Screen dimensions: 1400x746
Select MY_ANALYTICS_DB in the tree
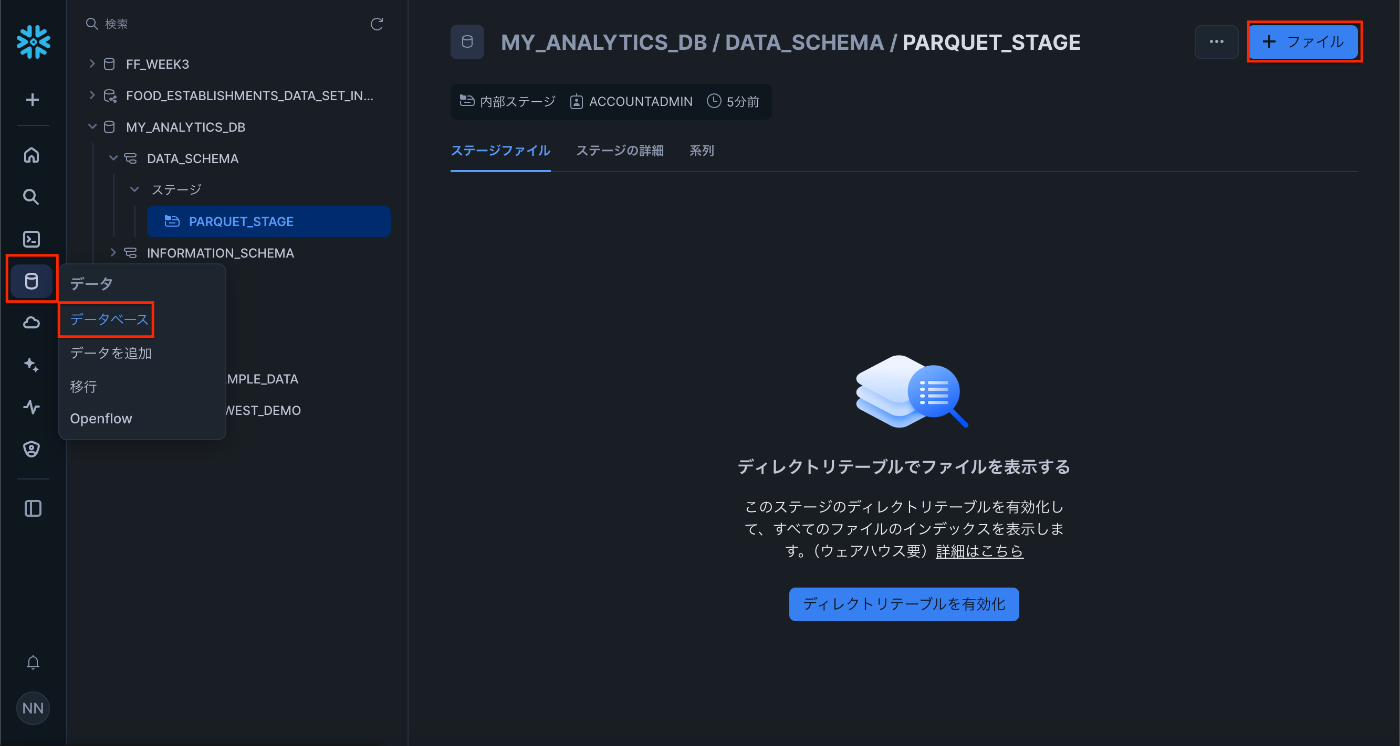[x=185, y=127]
